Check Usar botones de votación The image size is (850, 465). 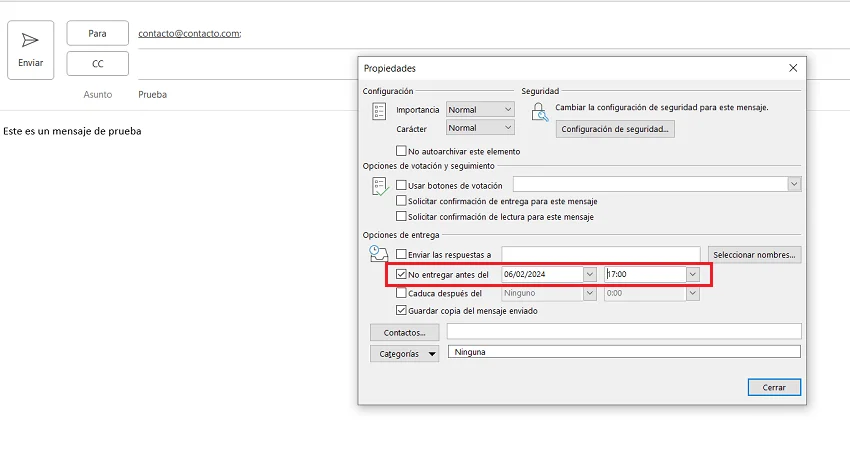pyautogui.click(x=401, y=185)
